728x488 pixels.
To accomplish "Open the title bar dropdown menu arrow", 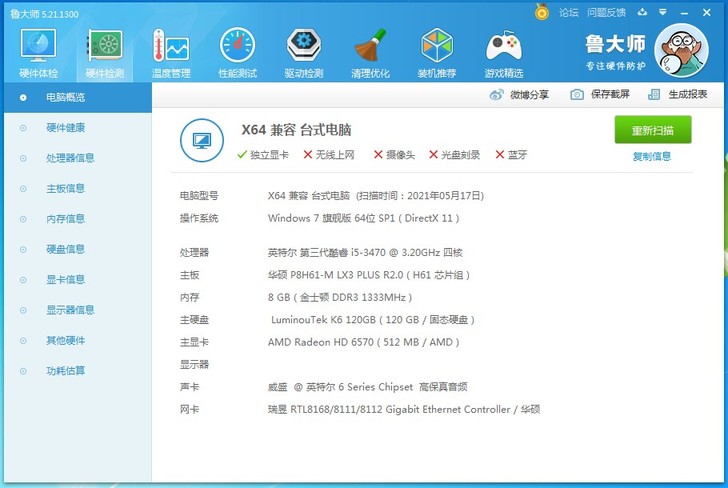I will (663, 12).
